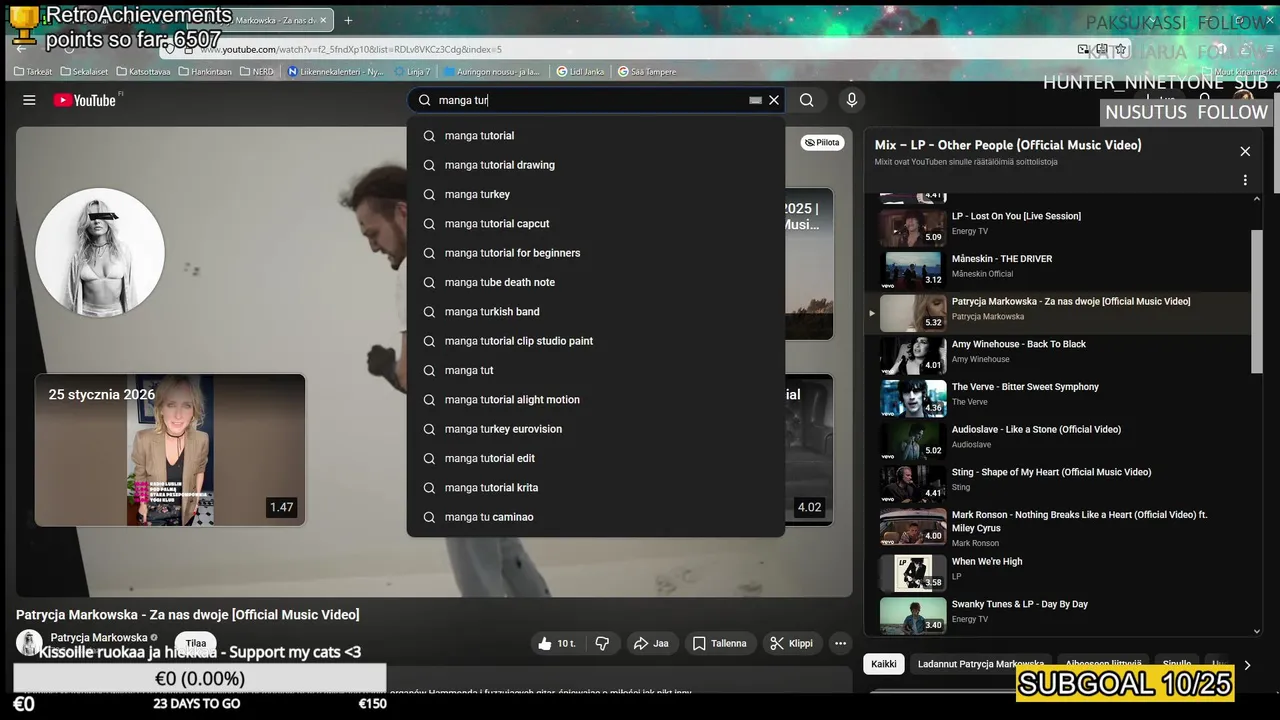The image size is (1280, 720).
Task: Select the Kaikki filter chip
Action: tap(884, 664)
